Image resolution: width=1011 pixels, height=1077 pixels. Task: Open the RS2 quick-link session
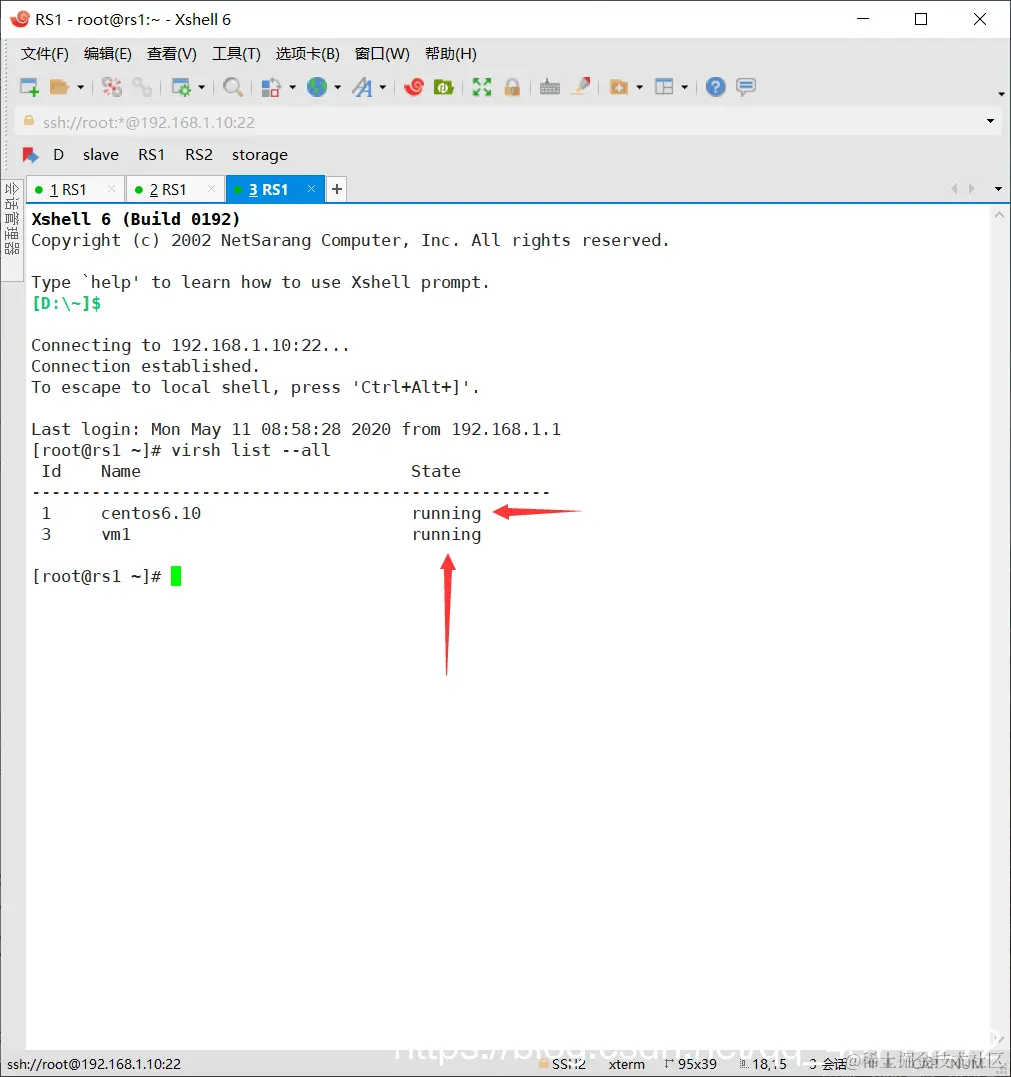click(198, 155)
